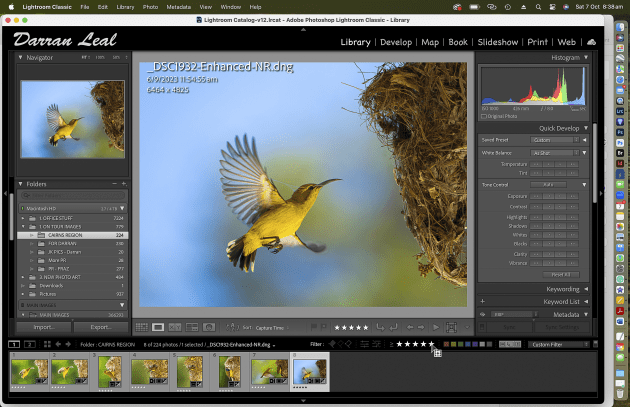Toggle sort direction a-z icon
The width and height of the screenshot is (630, 407).
(233, 327)
